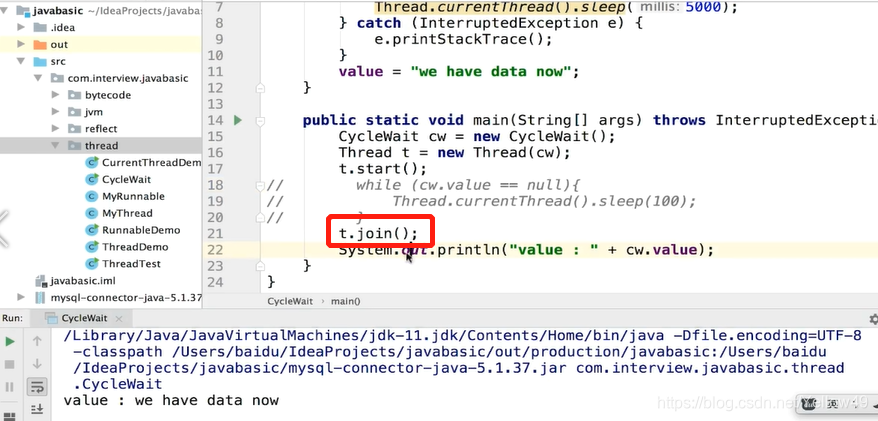Select the blue src folder icon

click(40, 62)
